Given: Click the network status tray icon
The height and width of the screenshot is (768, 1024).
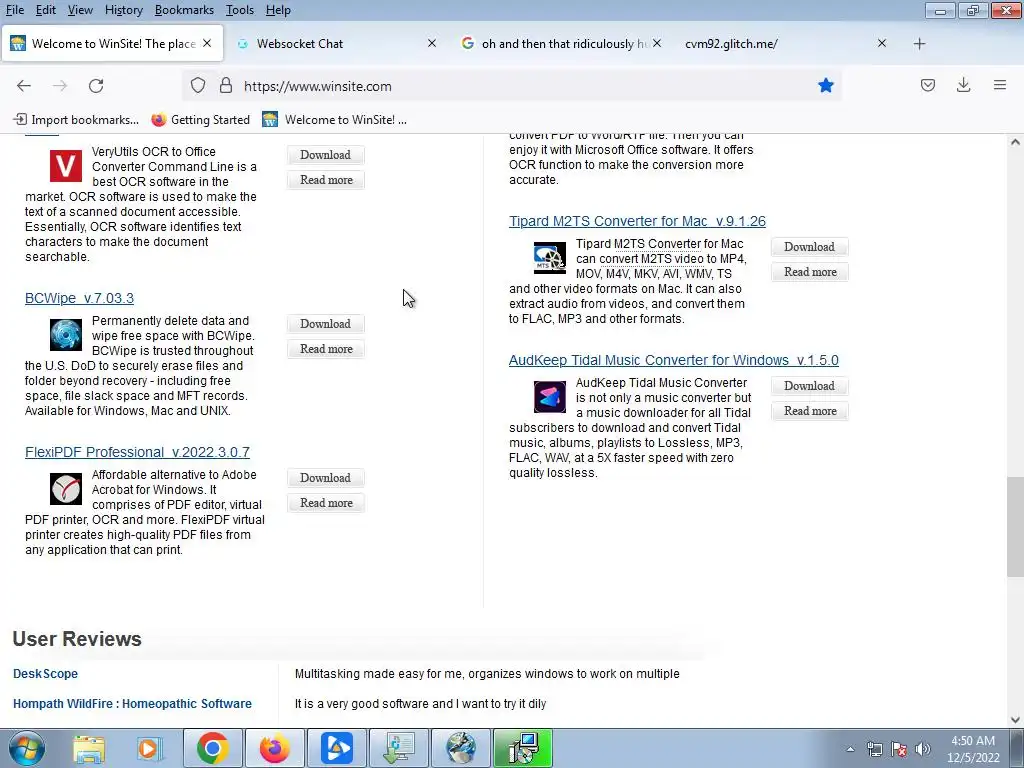Looking at the screenshot, I should pyautogui.click(x=874, y=749).
